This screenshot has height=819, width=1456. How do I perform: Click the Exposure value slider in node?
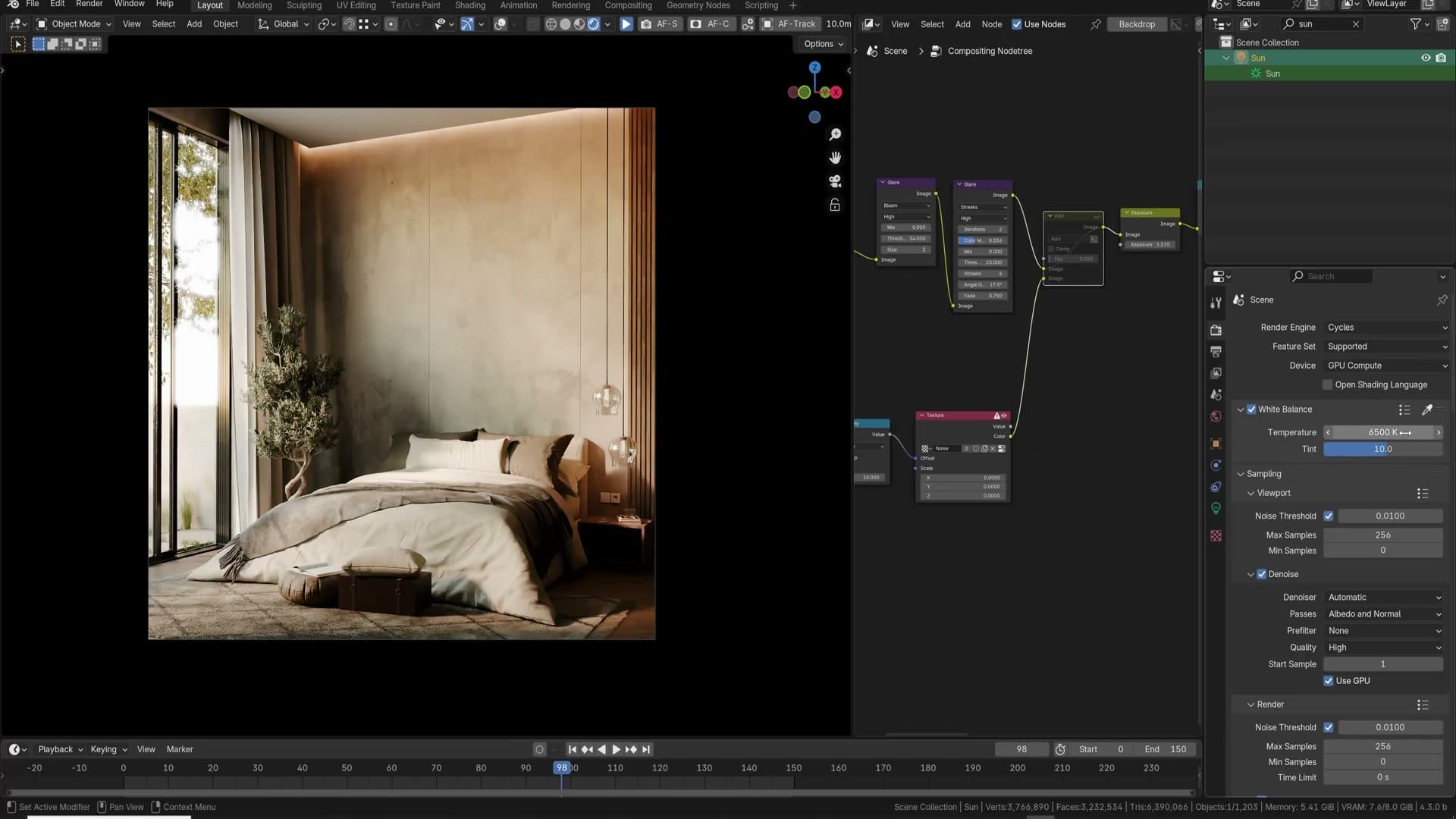tap(1150, 245)
